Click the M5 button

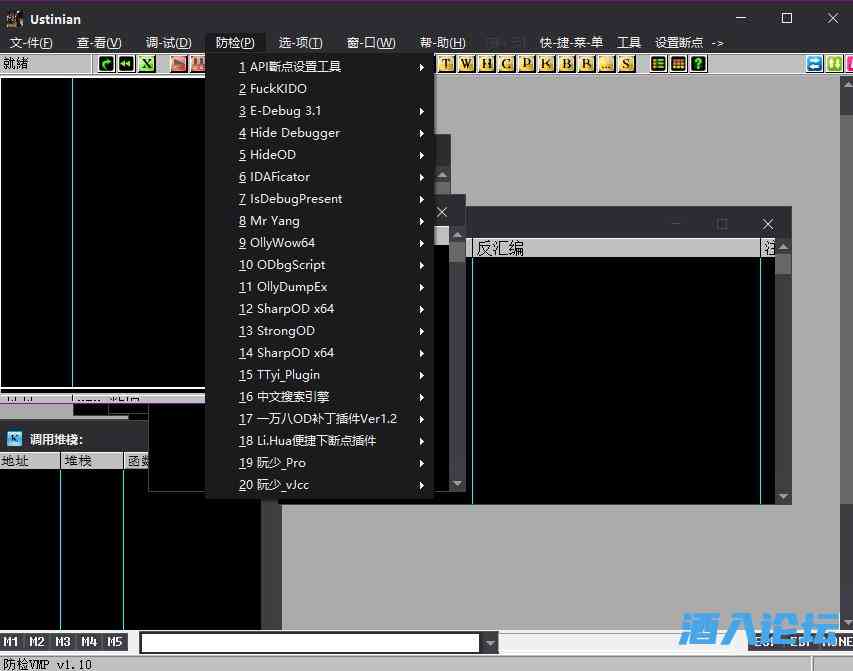click(x=115, y=642)
